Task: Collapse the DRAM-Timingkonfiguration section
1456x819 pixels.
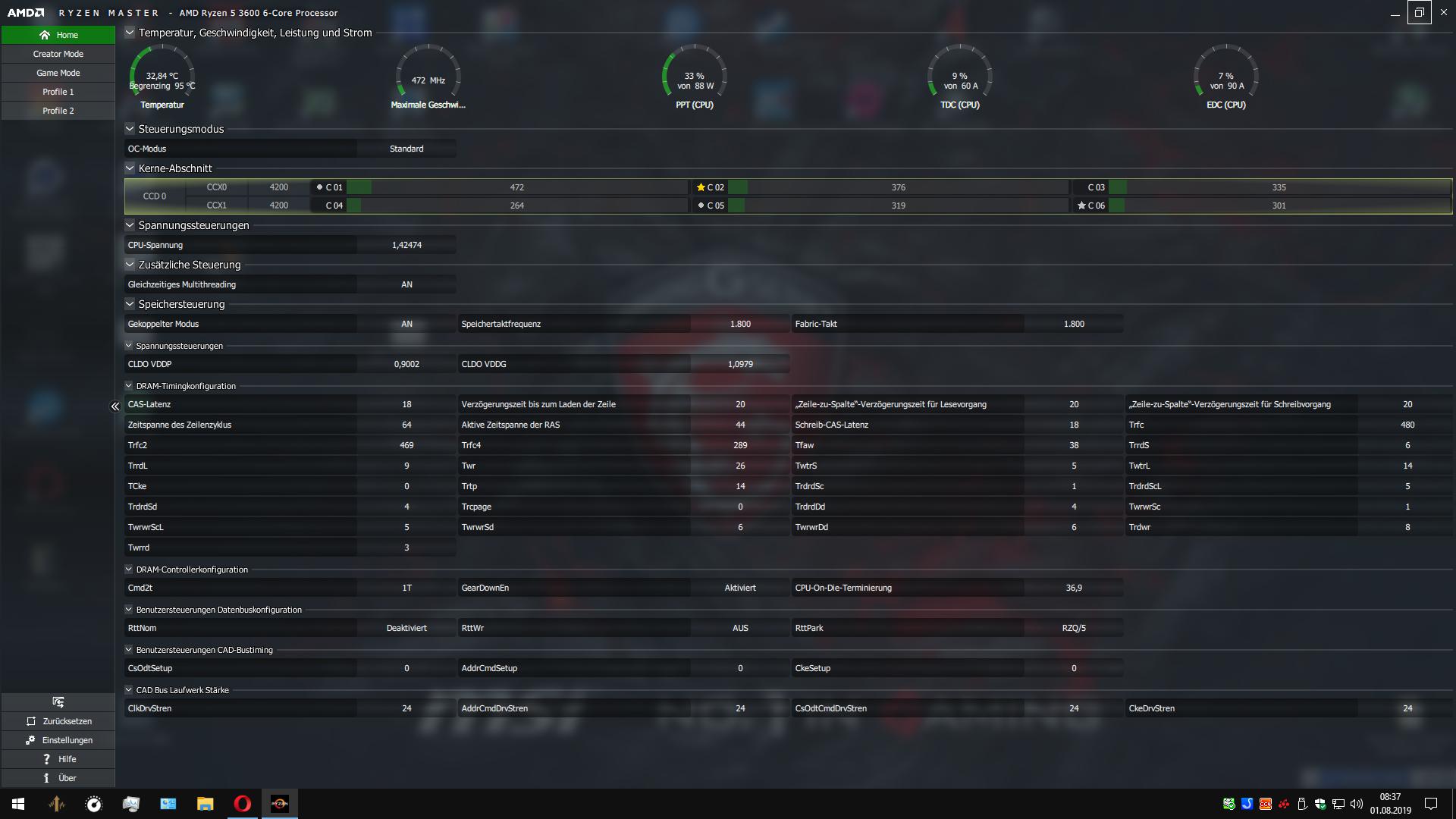Action: click(x=129, y=386)
